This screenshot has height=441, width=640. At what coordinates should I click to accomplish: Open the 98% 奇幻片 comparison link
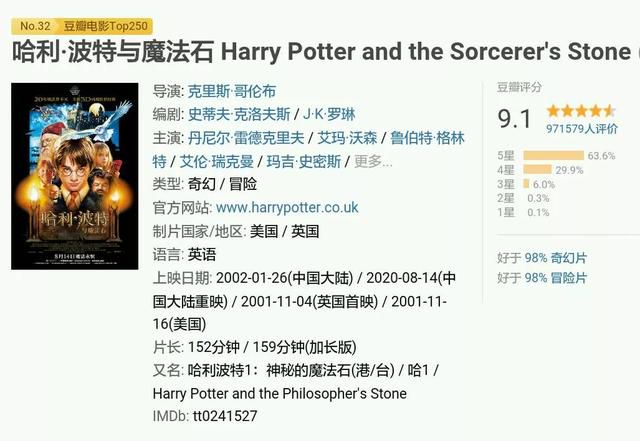tap(556, 258)
